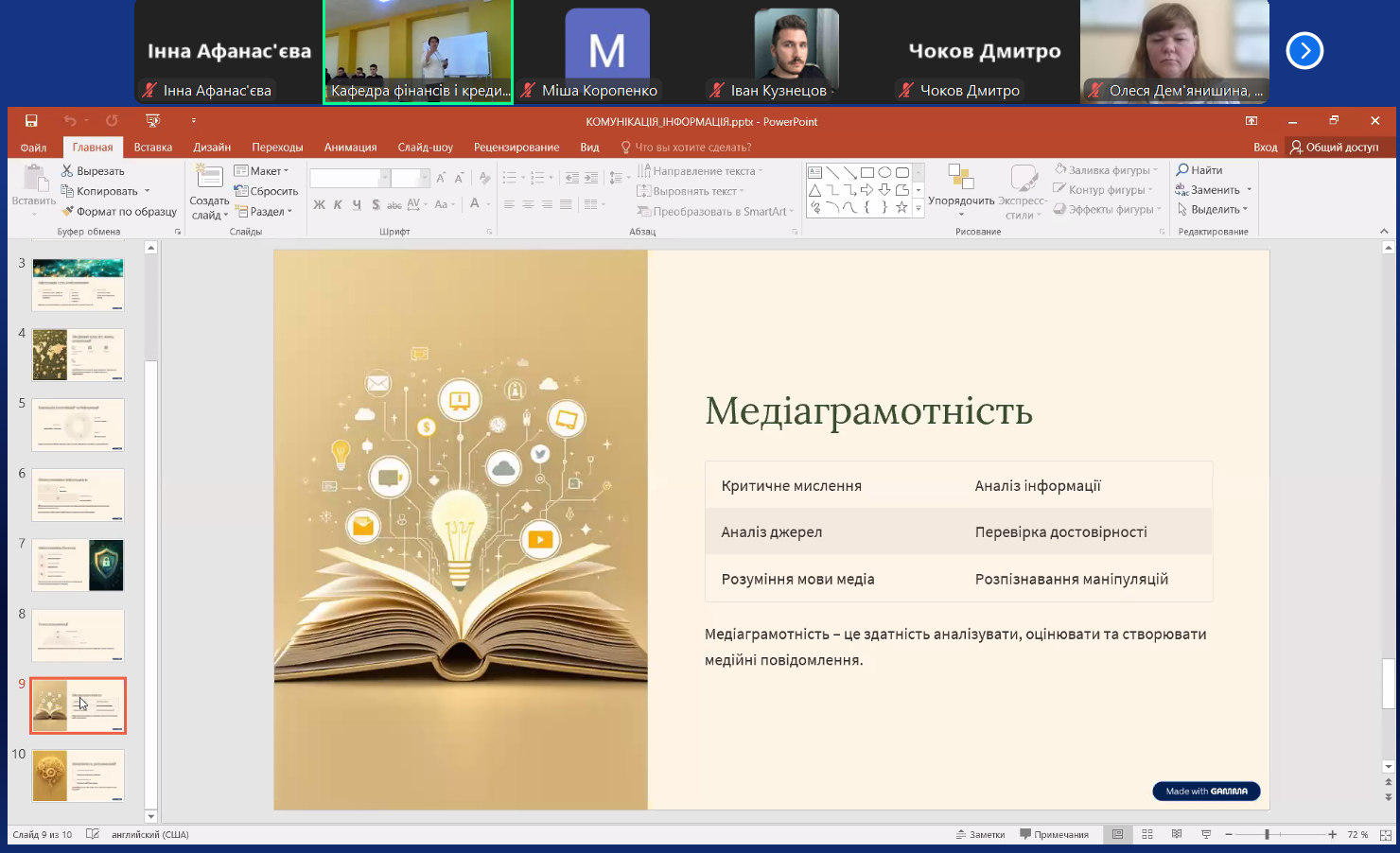Click the Save icon in title bar

[31, 121]
